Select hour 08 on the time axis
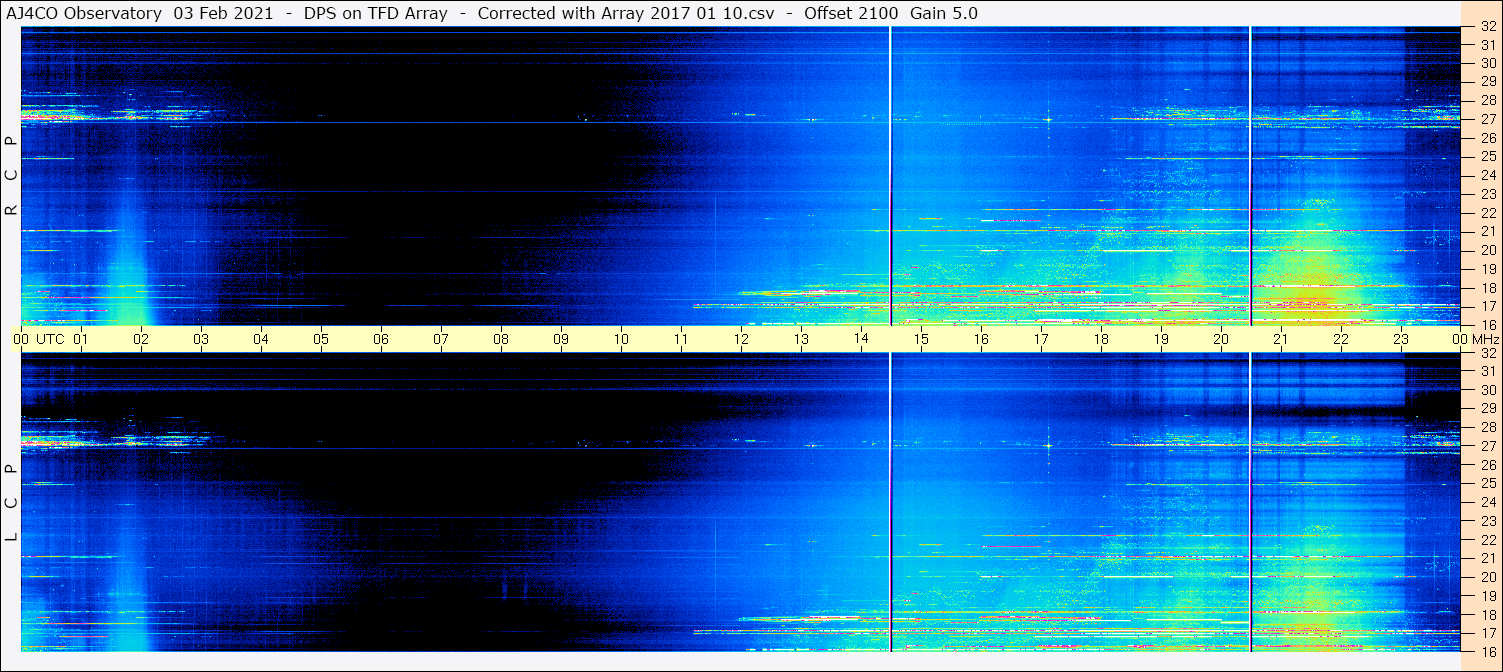This screenshot has height=672, width=1503. tap(501, 339)
